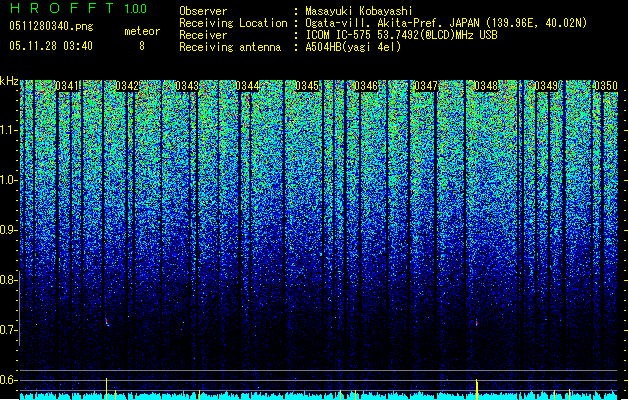629x400 pixels.
Task: Select the Ogata-vill. Akita-Pref. JAPAN location text
Action: pos(446,23)
